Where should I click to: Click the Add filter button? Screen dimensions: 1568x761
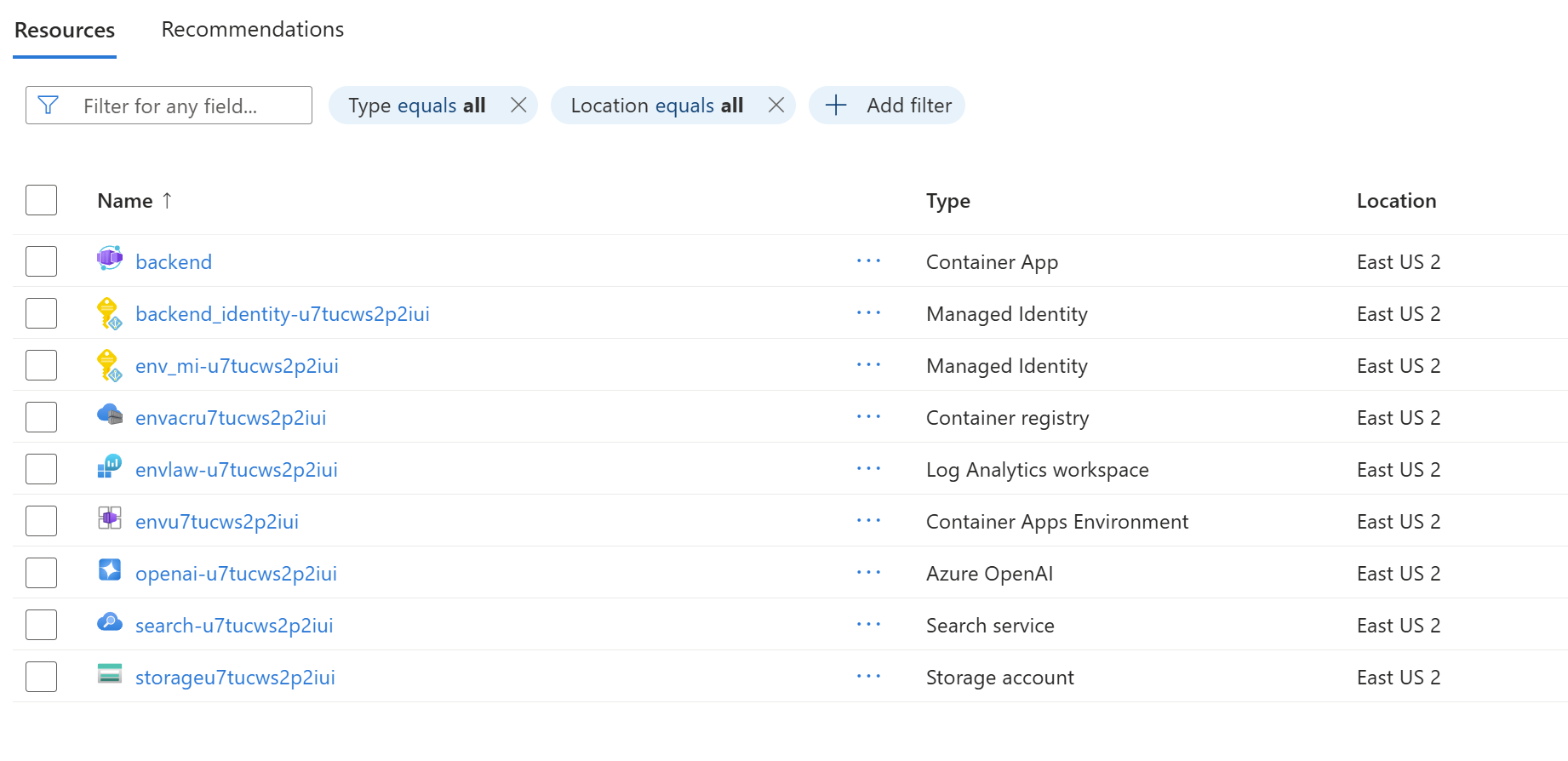tap(886, 105)
